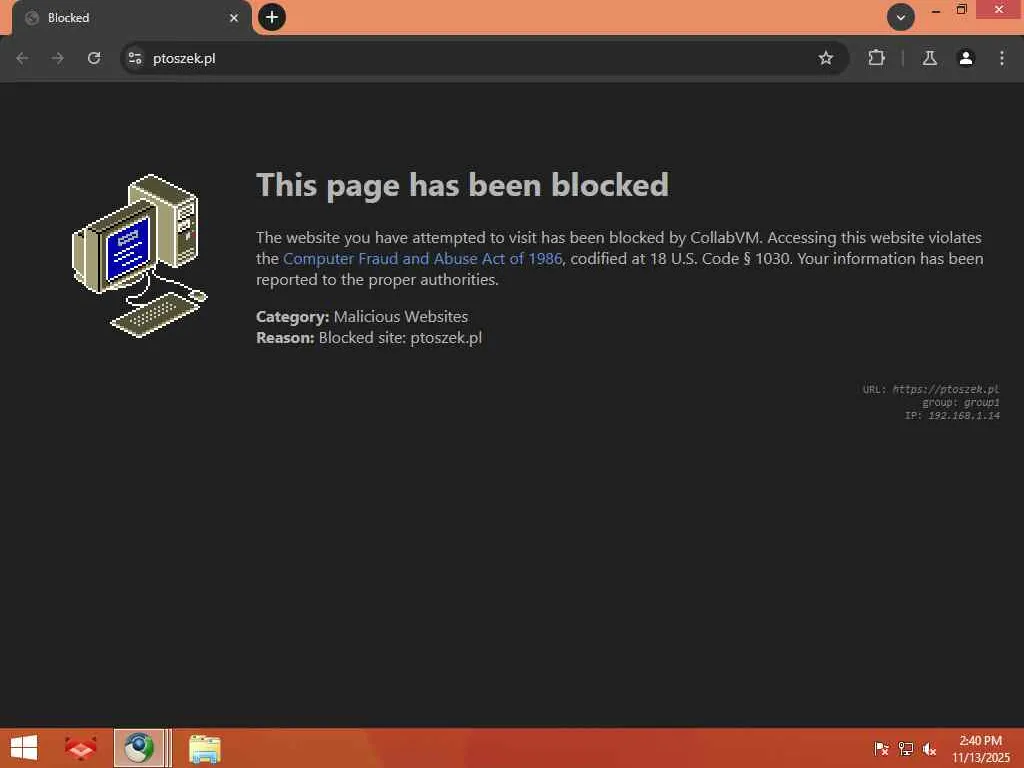
Task: Open network tray icon
Action: click(x=906, y=748)
